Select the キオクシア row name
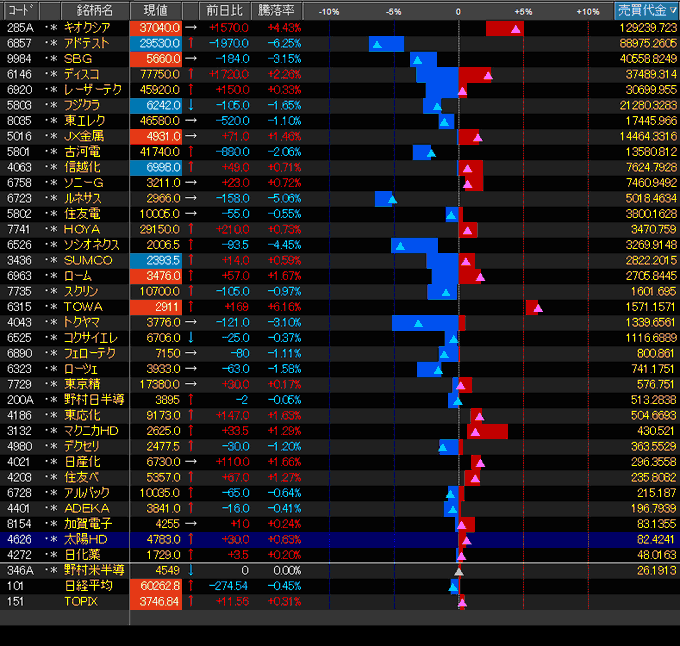 point(87,28)
